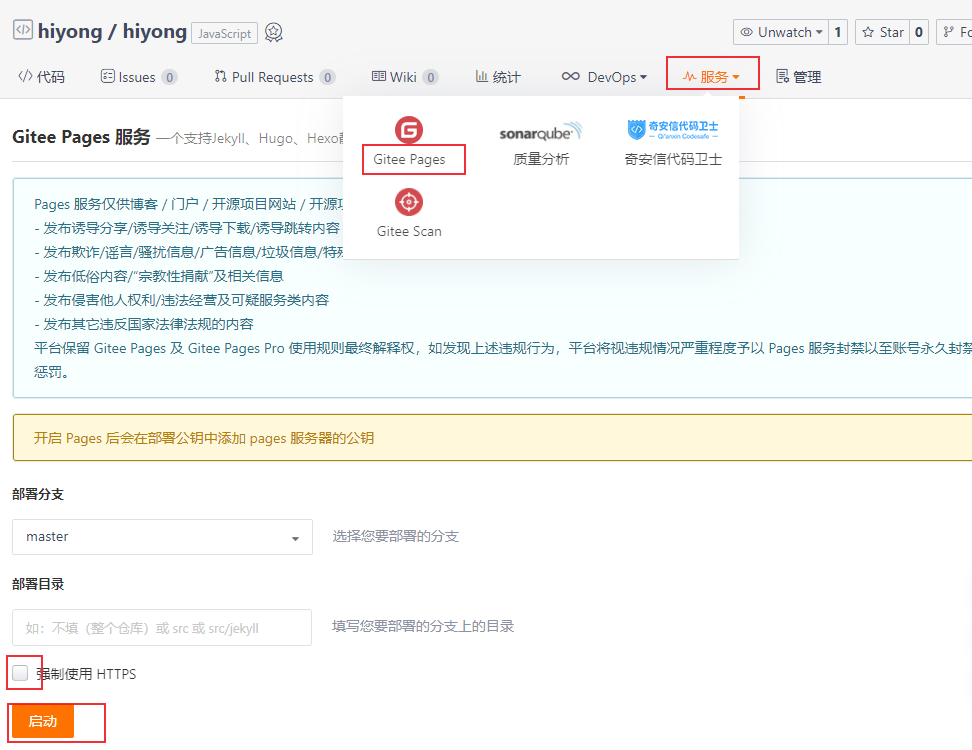972x750 pixels.
Task: Enable the force HTTPS checkbox
Action: [20, 673]
